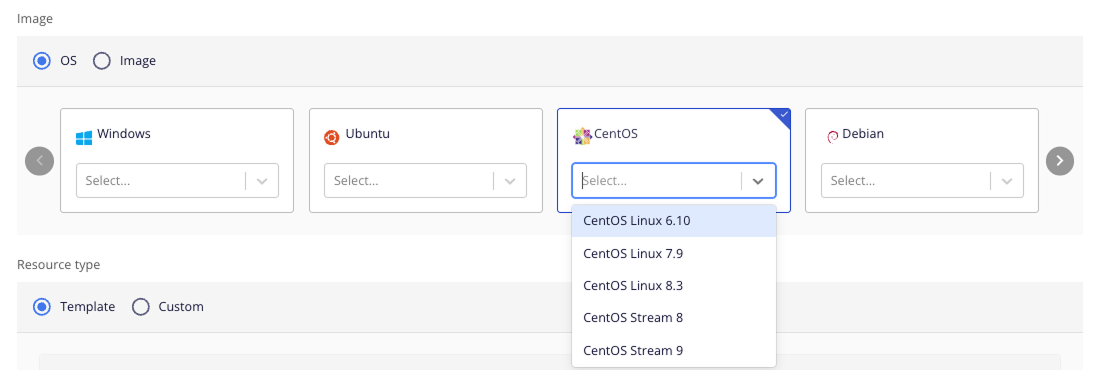Click the Windows logo icon
The width and height of the screenshot is (1100, 370).
click(x=84, y=138)
